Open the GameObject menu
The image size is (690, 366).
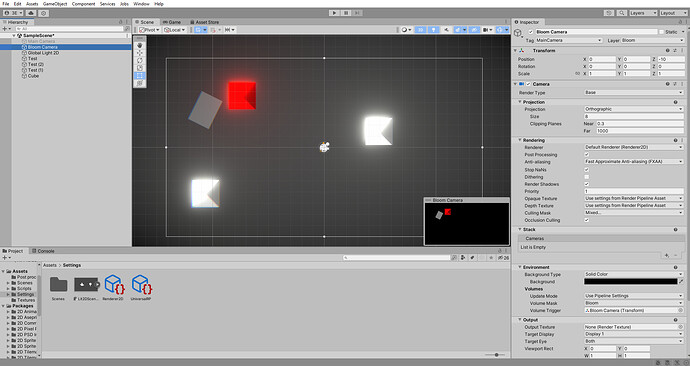(x=55, y=4)
